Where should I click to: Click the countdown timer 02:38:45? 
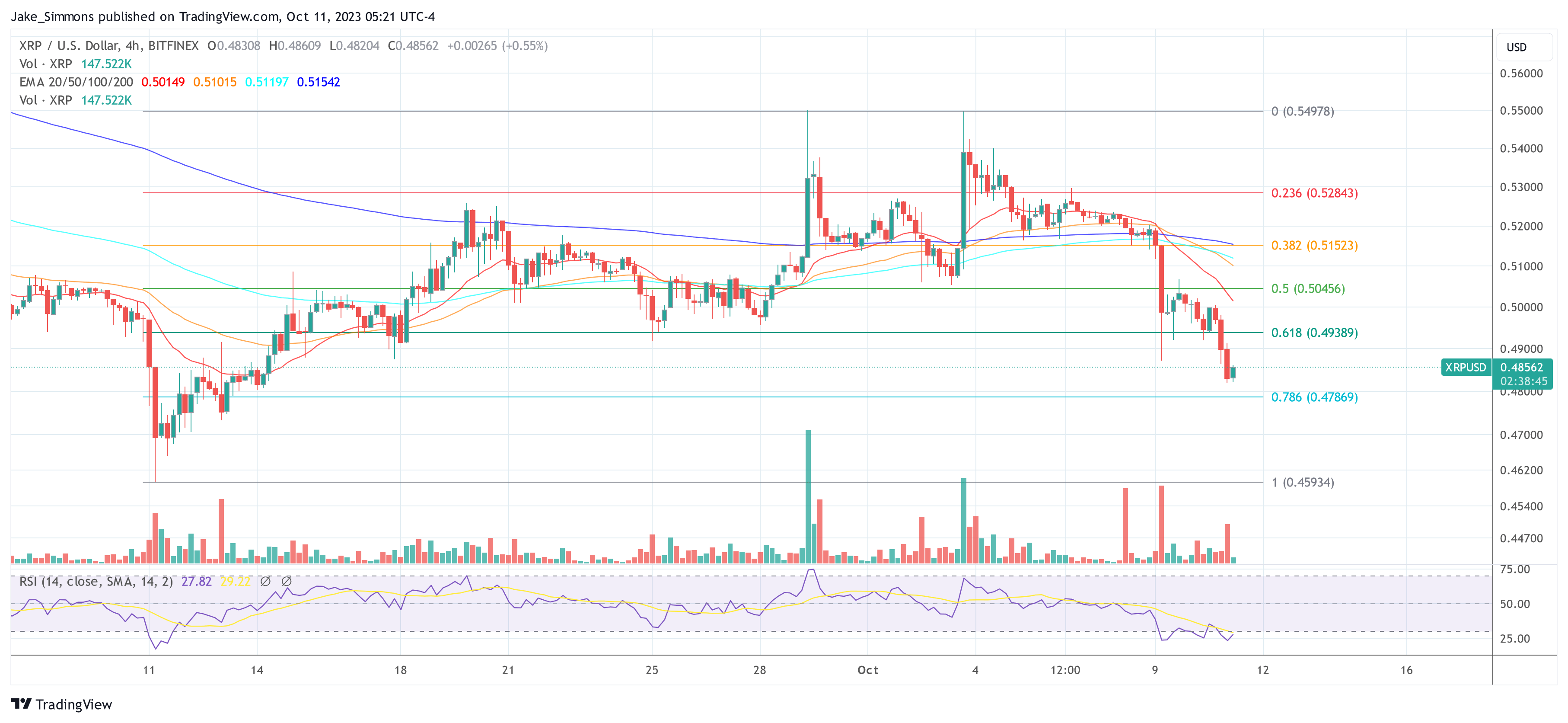(1523, 381)
